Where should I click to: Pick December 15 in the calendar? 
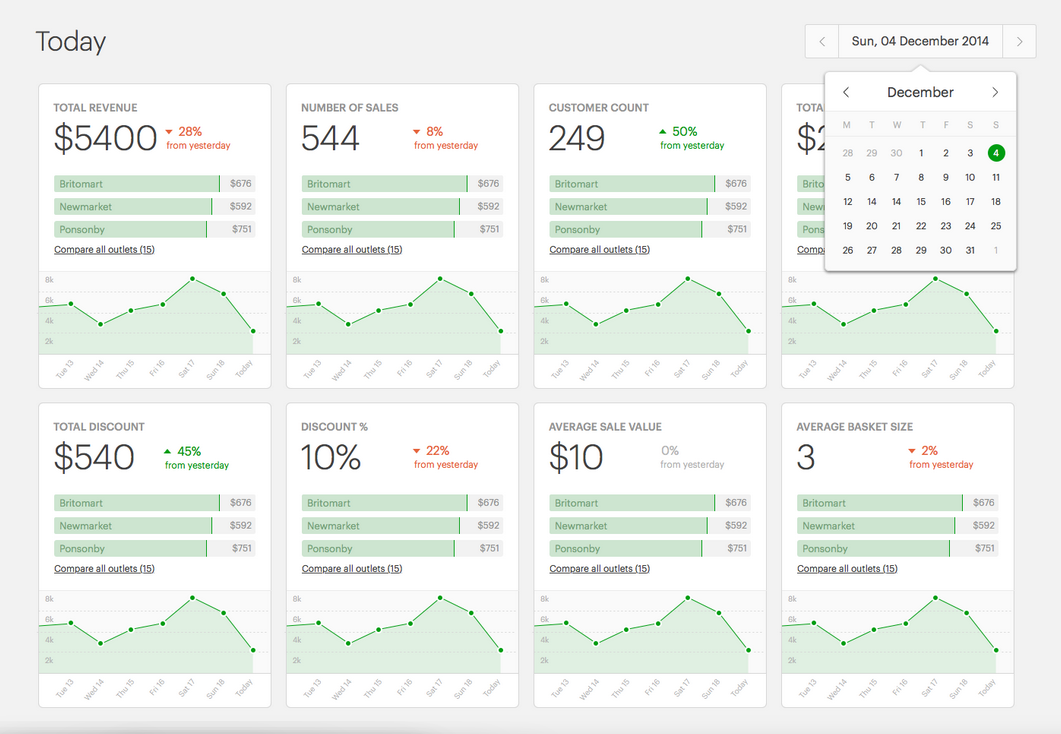coord(921,202)
